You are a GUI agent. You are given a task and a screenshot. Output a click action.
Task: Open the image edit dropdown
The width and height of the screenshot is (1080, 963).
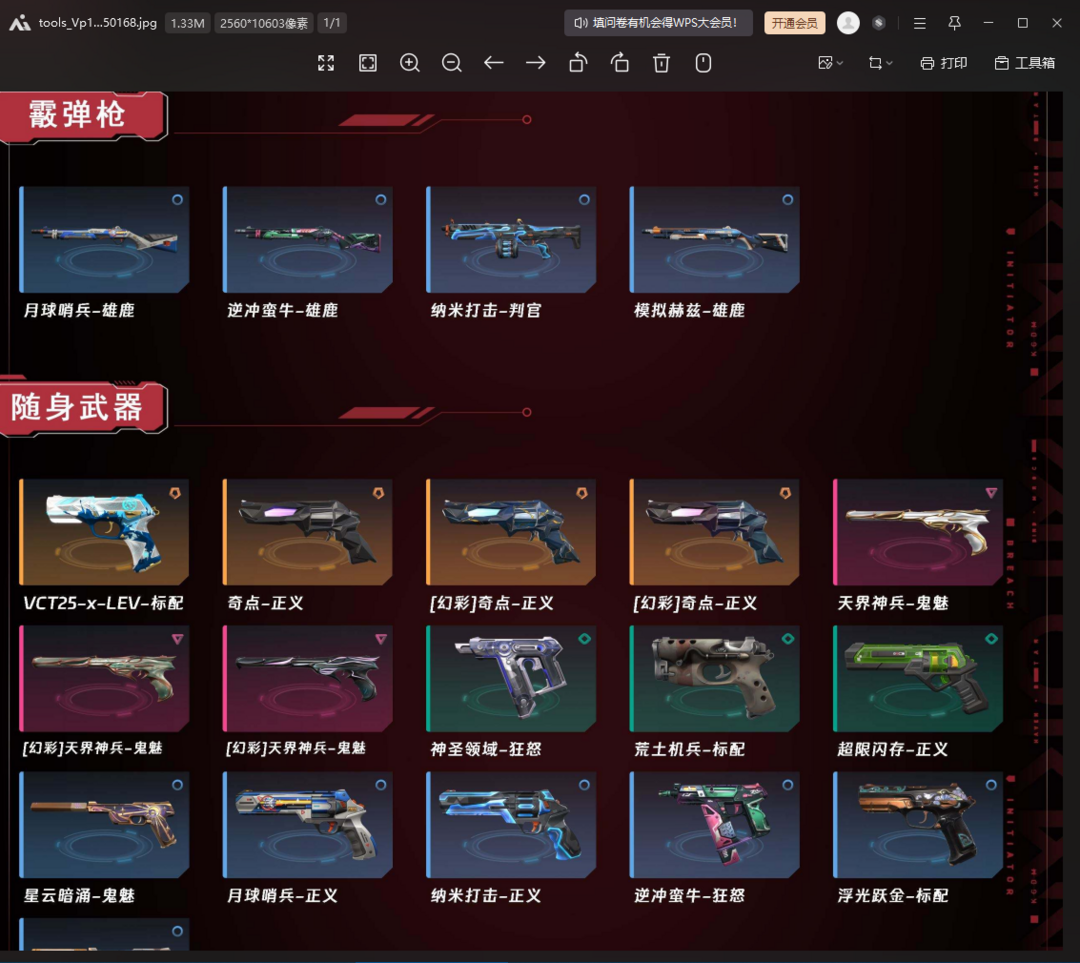coord(830,63)
